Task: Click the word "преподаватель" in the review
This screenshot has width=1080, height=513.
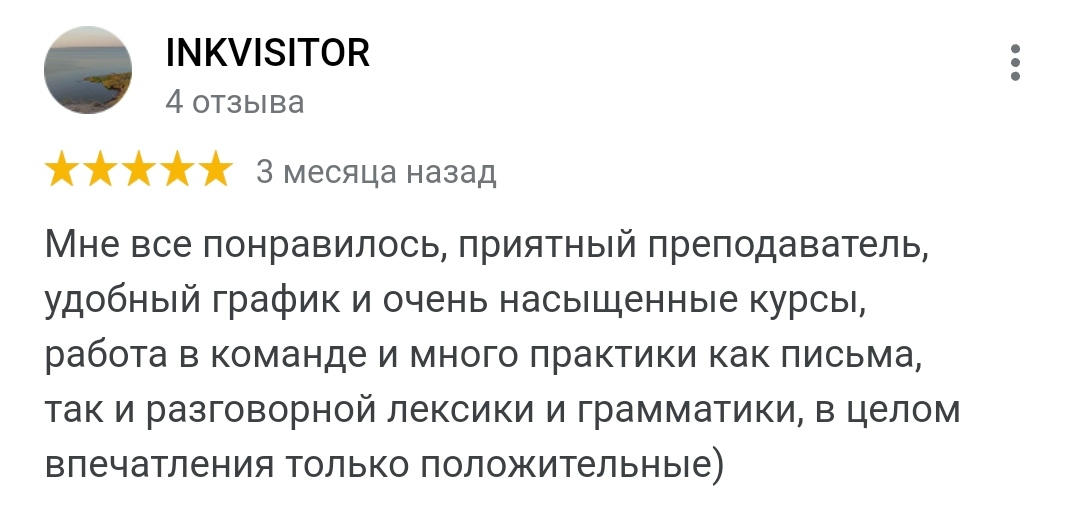Action: tap(789, 245)
